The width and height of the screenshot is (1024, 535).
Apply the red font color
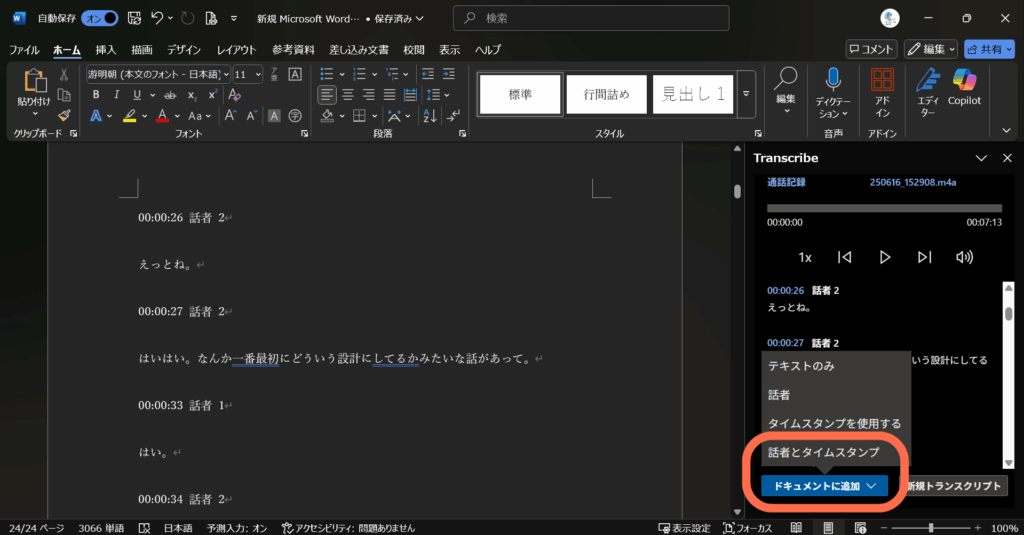point(163,116)
